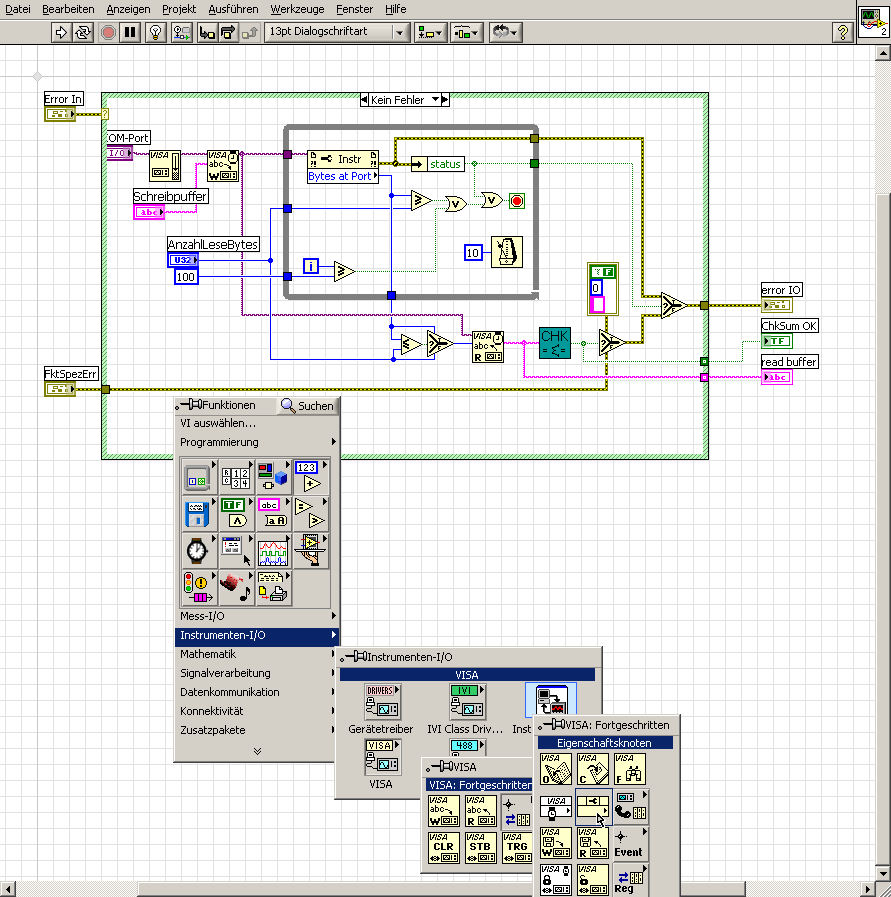The image size is (891, 897).
Task: Toggle the highlight execution light bulb
Action: [x=155, y=32]
